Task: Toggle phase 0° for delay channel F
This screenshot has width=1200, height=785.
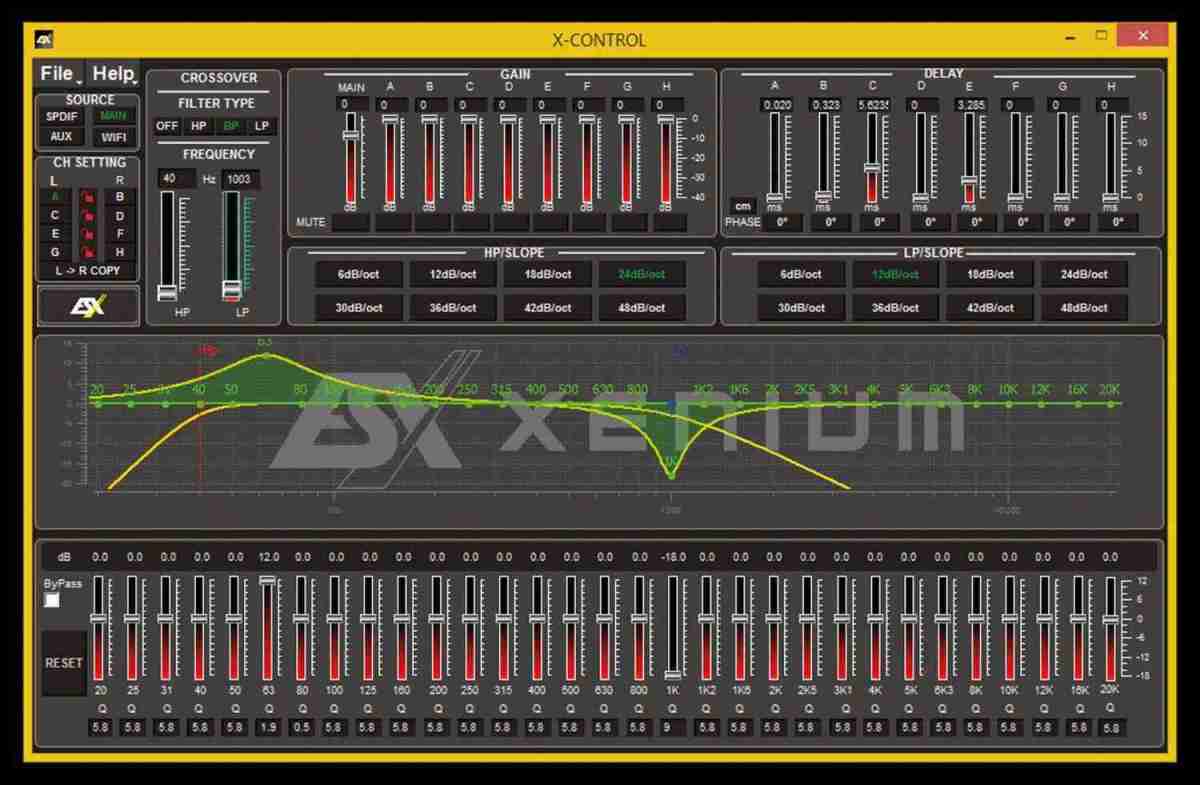Action: pyautogui.click(x=1022, y=222)
